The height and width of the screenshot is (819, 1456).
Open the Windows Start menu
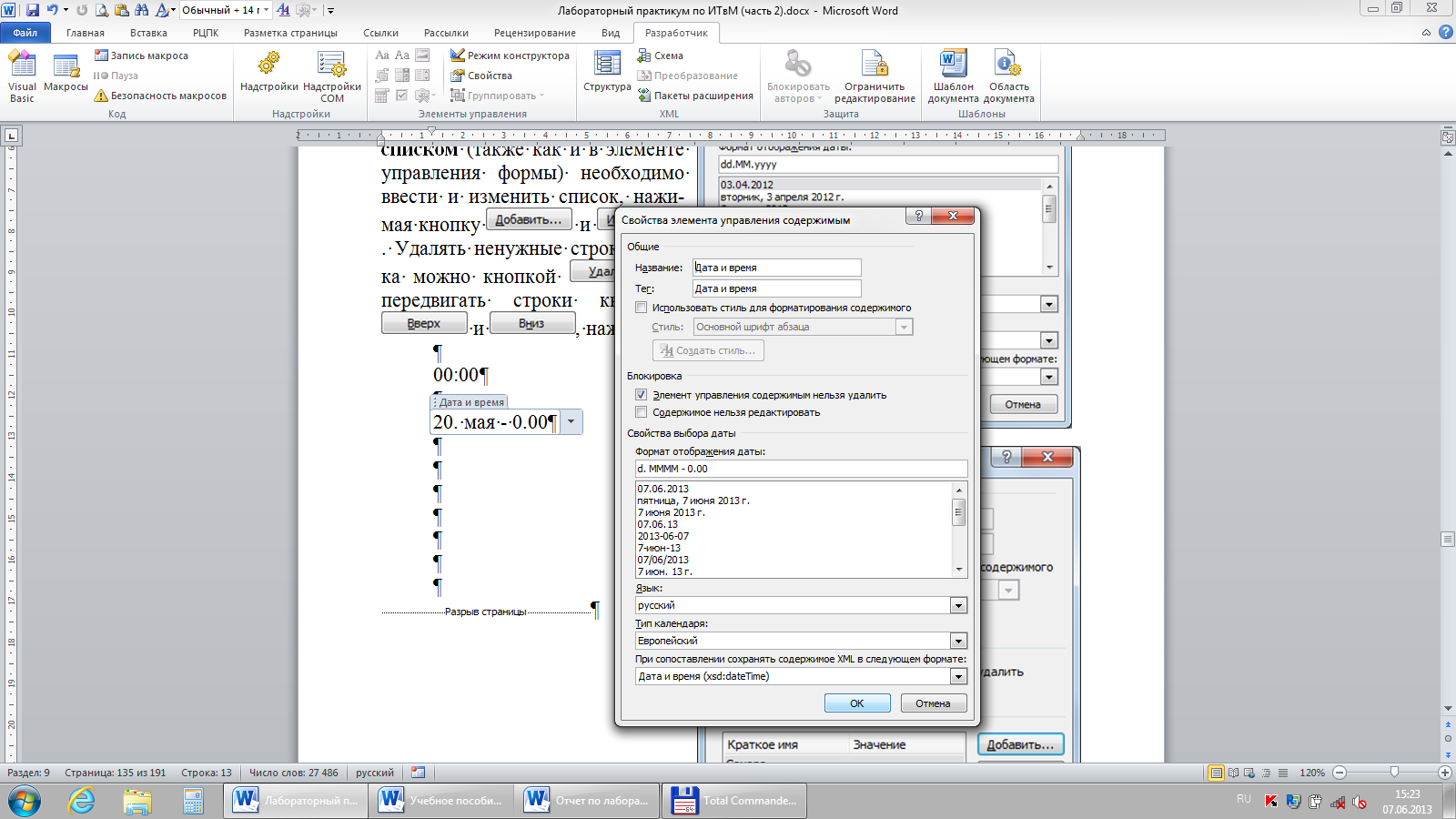(25, 802)
